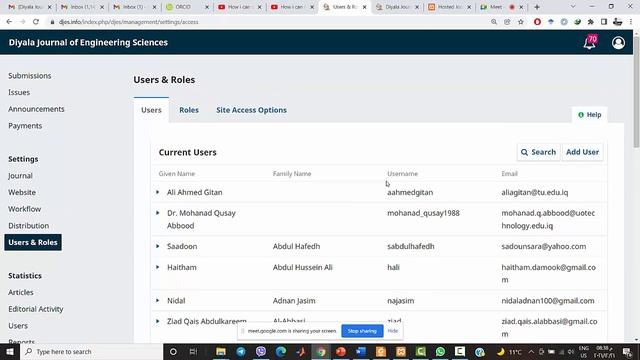Click the Windows Start button
This screenshot has width=640, height=360.
coord(9,351)
